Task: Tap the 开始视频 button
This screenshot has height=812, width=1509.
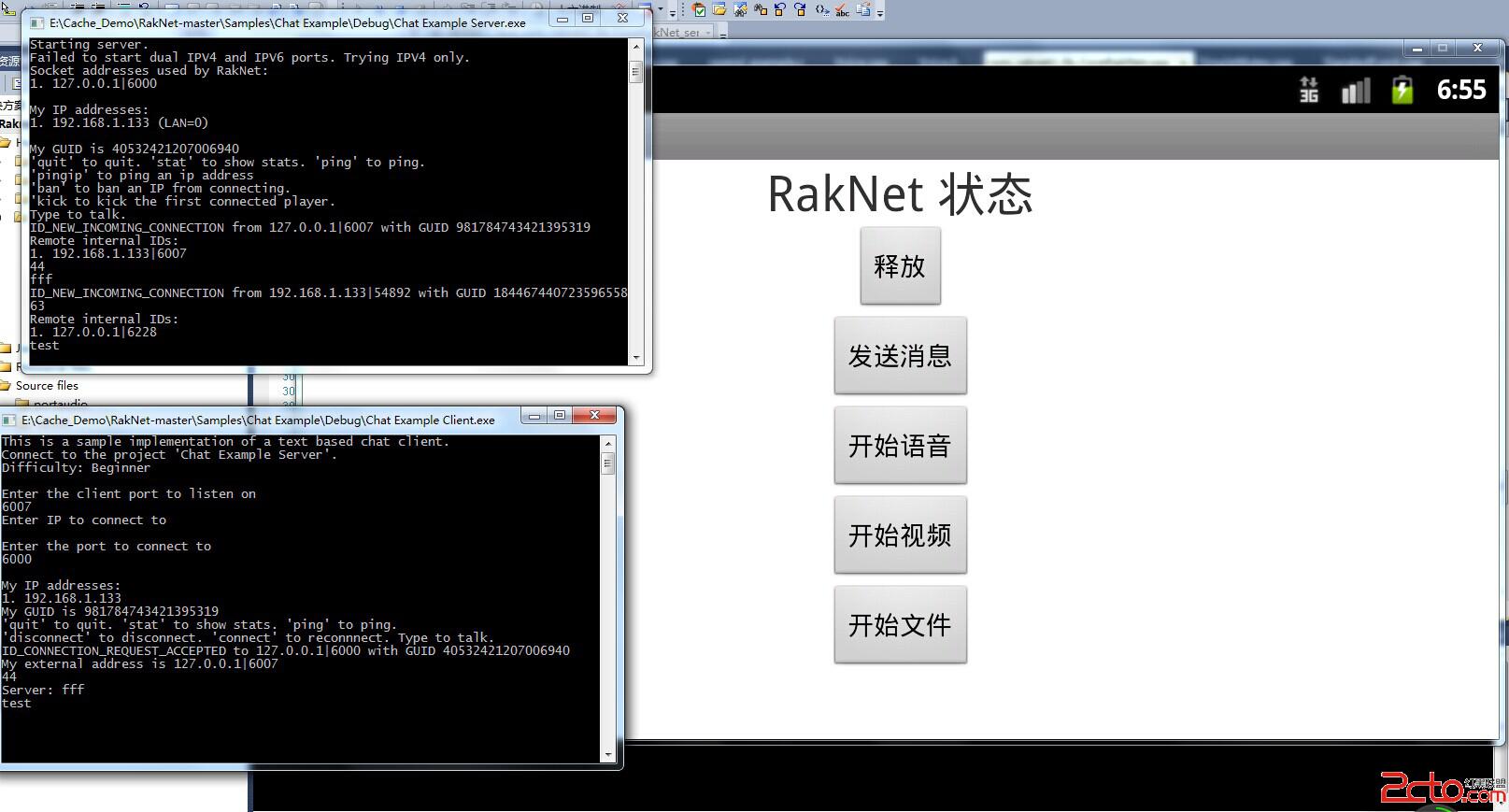Action: [900, 535]
